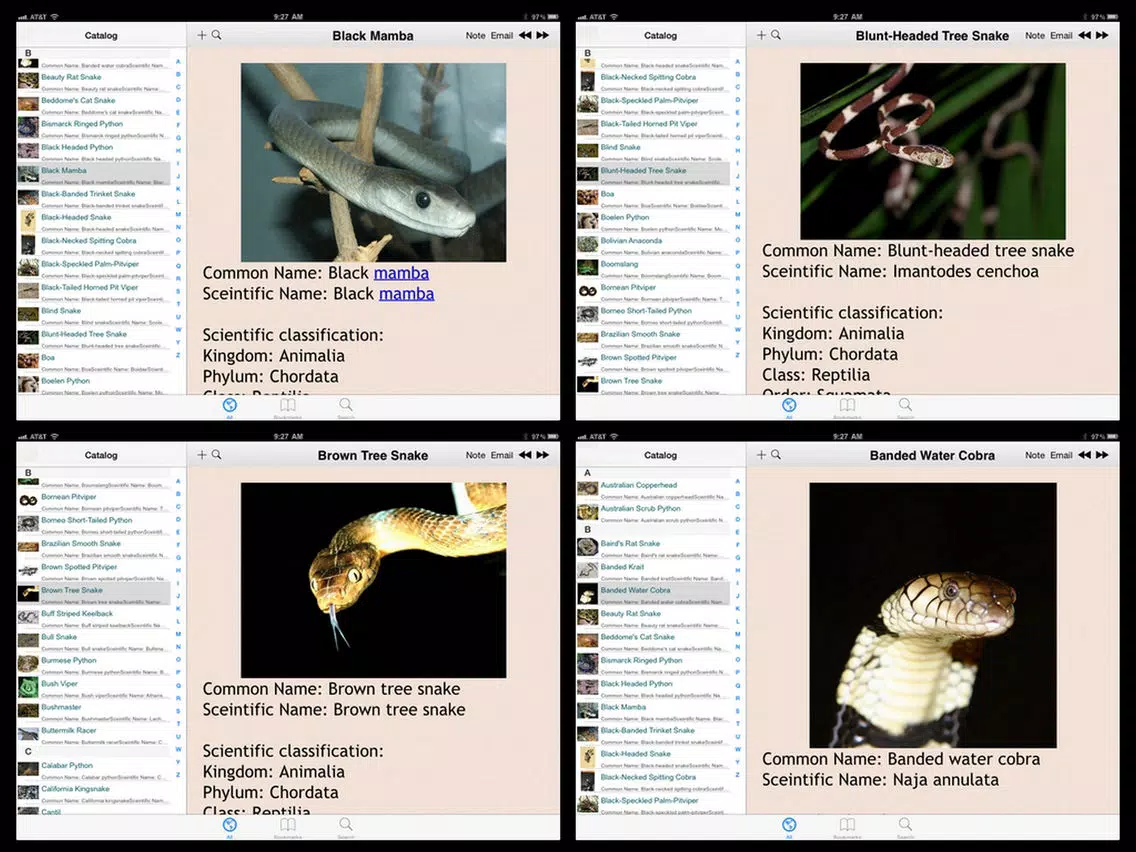The width and height of the screenshot is (1136, 852).
Task: Open the Banded Water Cobra photo
Action: click(x=932, y=615)
